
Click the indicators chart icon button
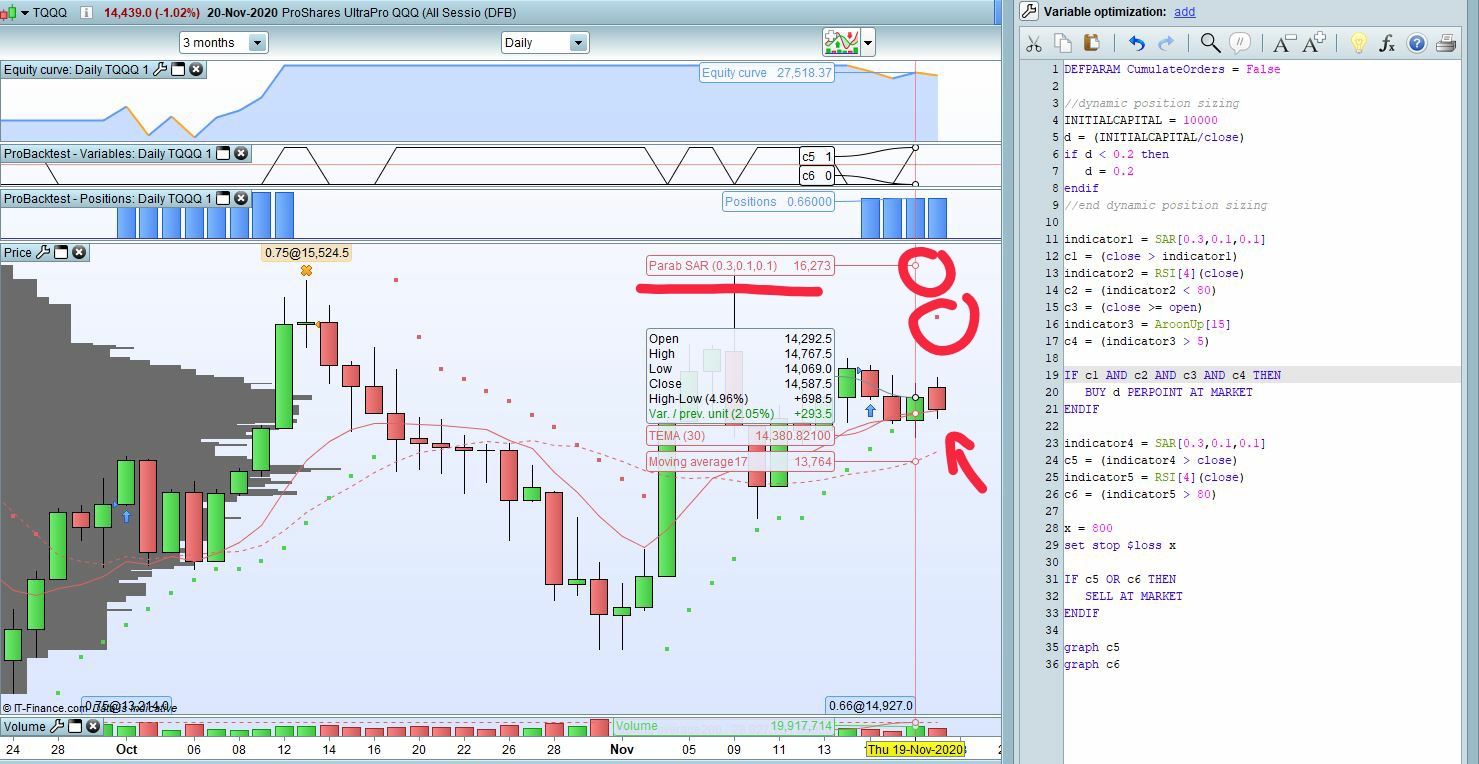(x=841, y=42)
